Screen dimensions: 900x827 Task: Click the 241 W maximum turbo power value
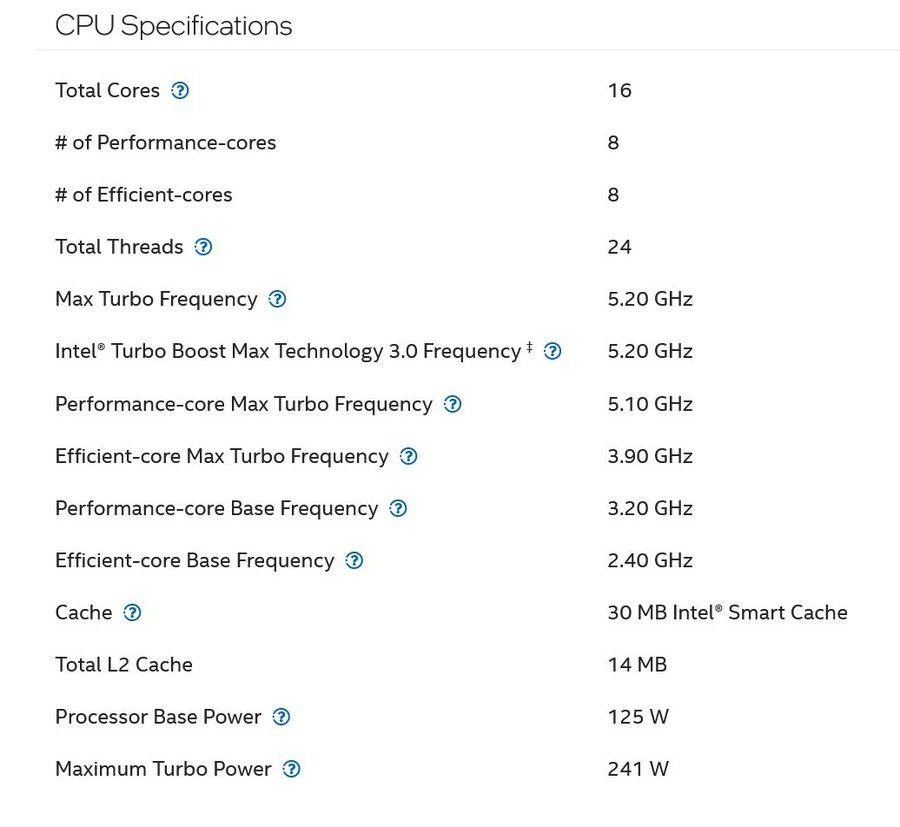click(x=638, y=769)
